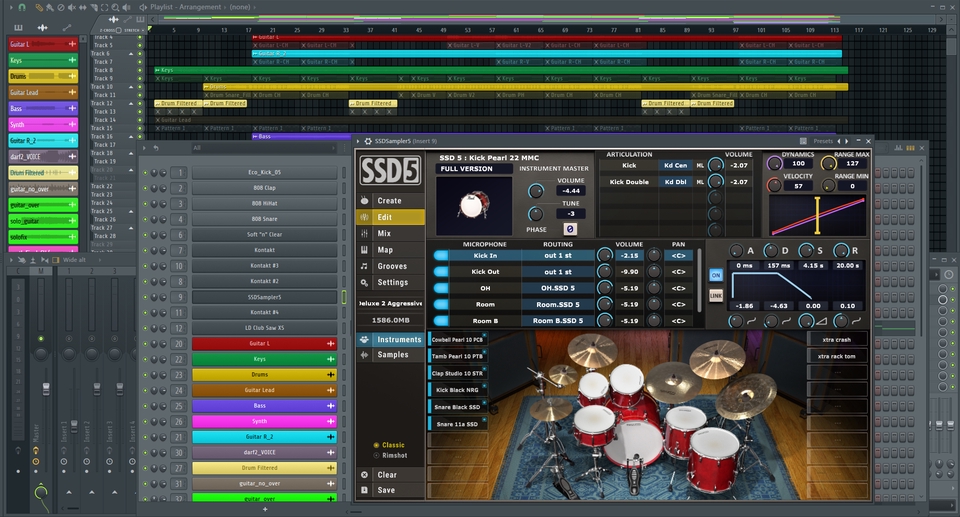This screenshot has width=960, height=517.
Task: Click the SSD5 logo
Action: pyautogui.click(x=390, y=170)
